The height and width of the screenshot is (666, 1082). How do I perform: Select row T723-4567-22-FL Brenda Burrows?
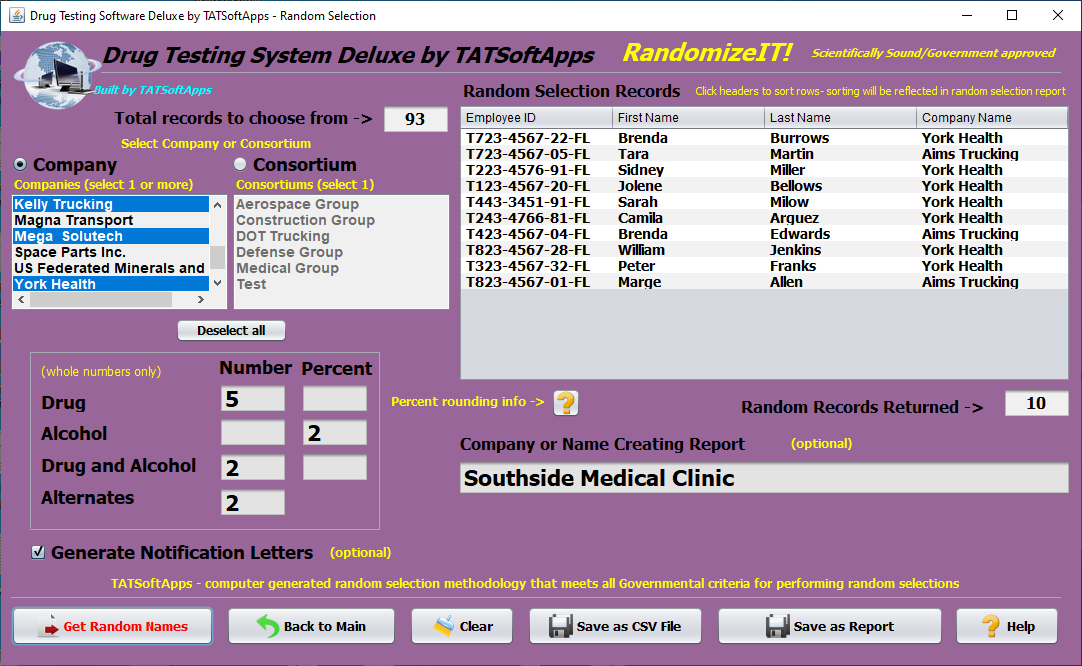(764, 138)
